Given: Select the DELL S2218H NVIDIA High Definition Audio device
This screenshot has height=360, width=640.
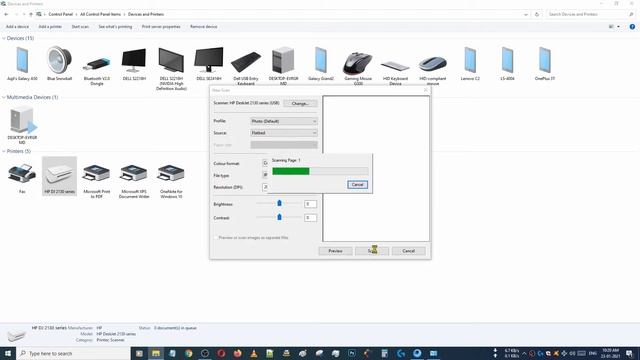Looking at the screenshot, I should (171, 69).
